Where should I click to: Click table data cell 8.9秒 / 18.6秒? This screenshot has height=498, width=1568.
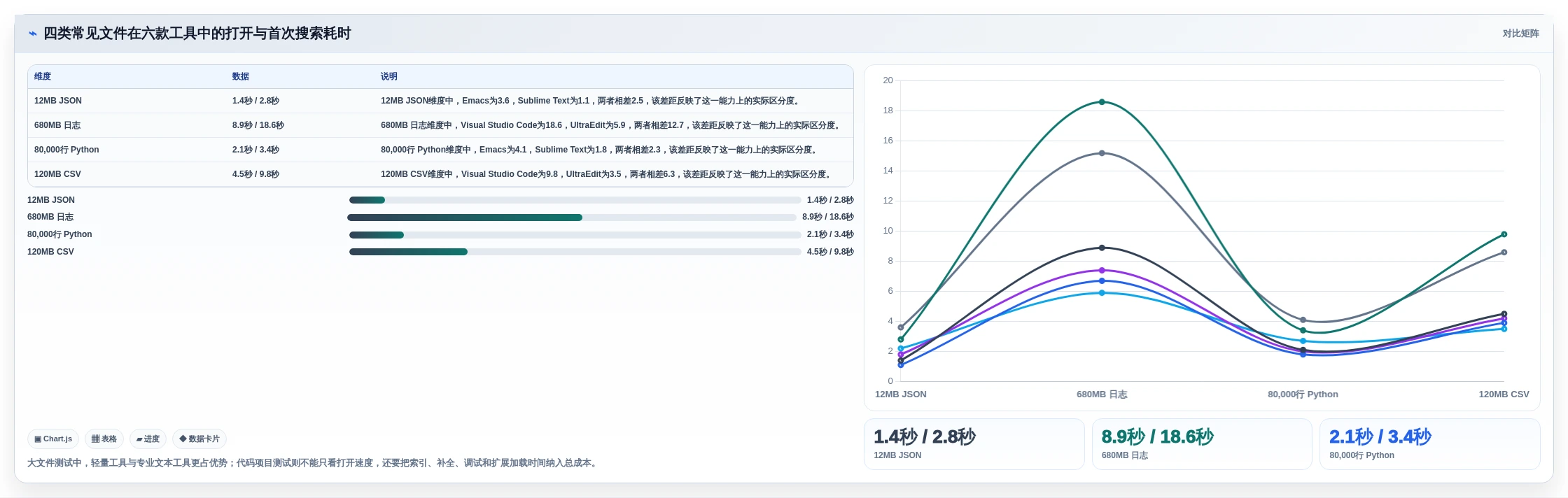258,125
